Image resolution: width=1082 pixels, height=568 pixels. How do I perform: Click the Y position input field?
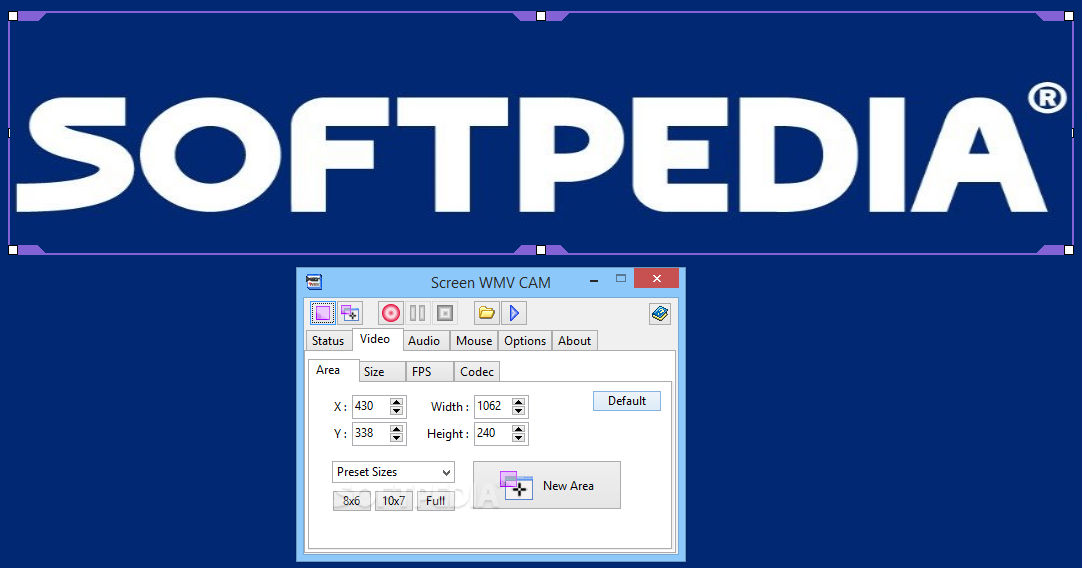[371, 433]
